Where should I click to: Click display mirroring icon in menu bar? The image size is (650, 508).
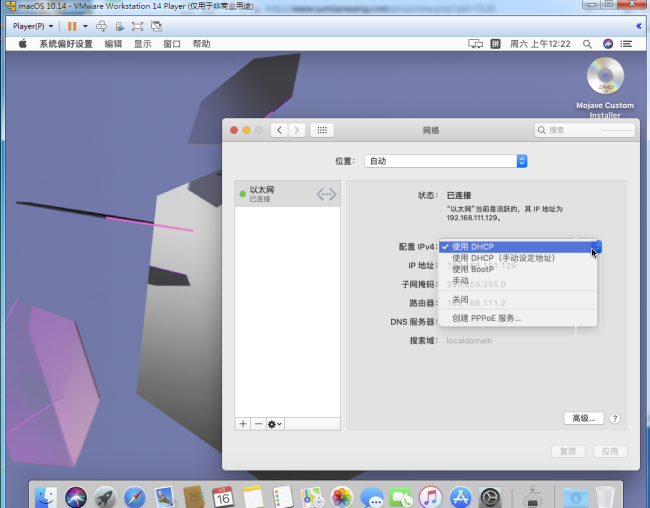(x=475, y=44)
